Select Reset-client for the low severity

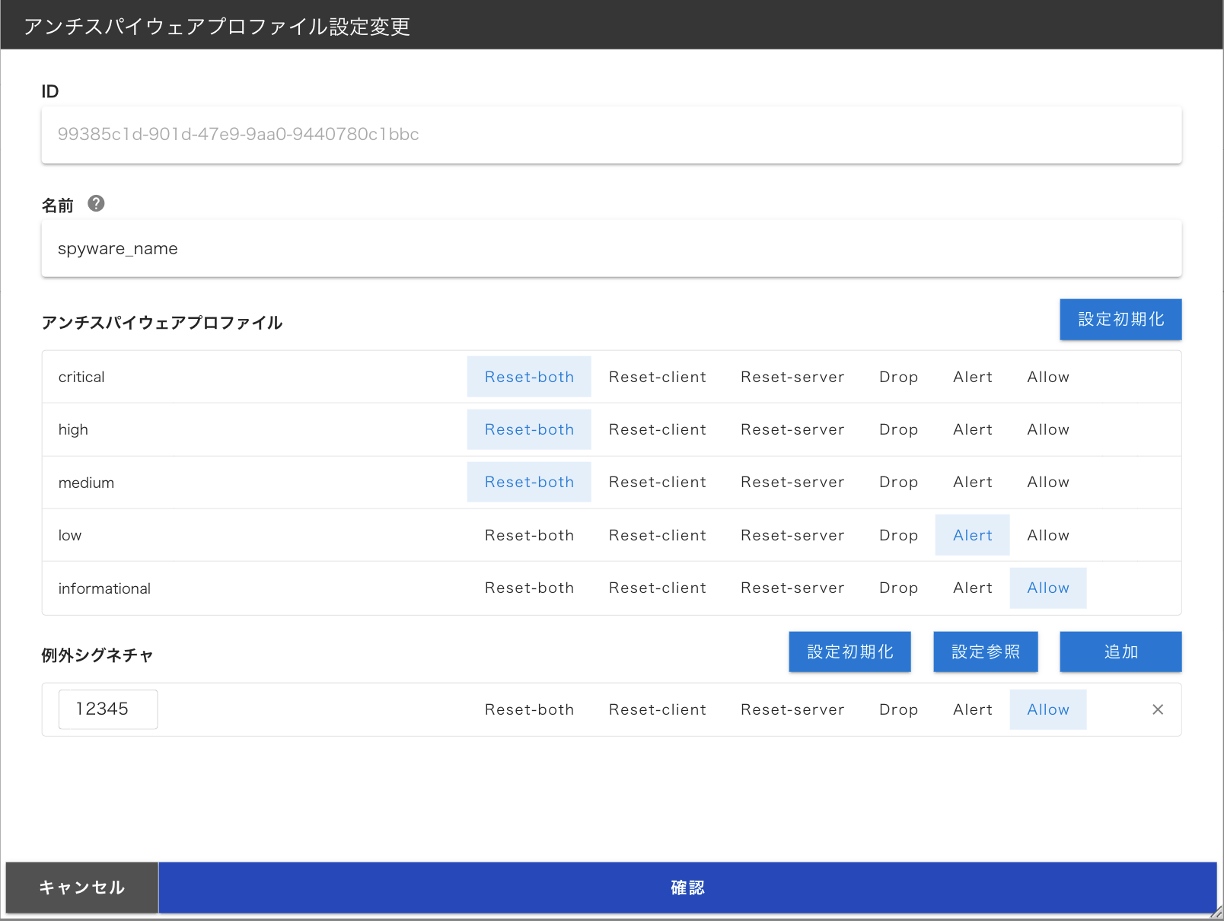(657, 535)
